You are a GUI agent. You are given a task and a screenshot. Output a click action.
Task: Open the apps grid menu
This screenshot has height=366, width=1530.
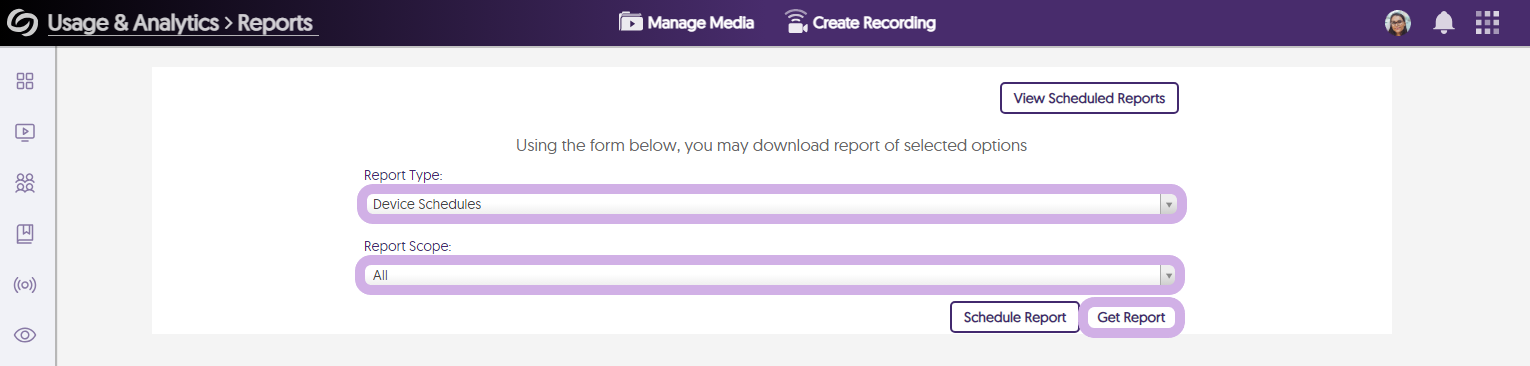tap(1488, 23)
